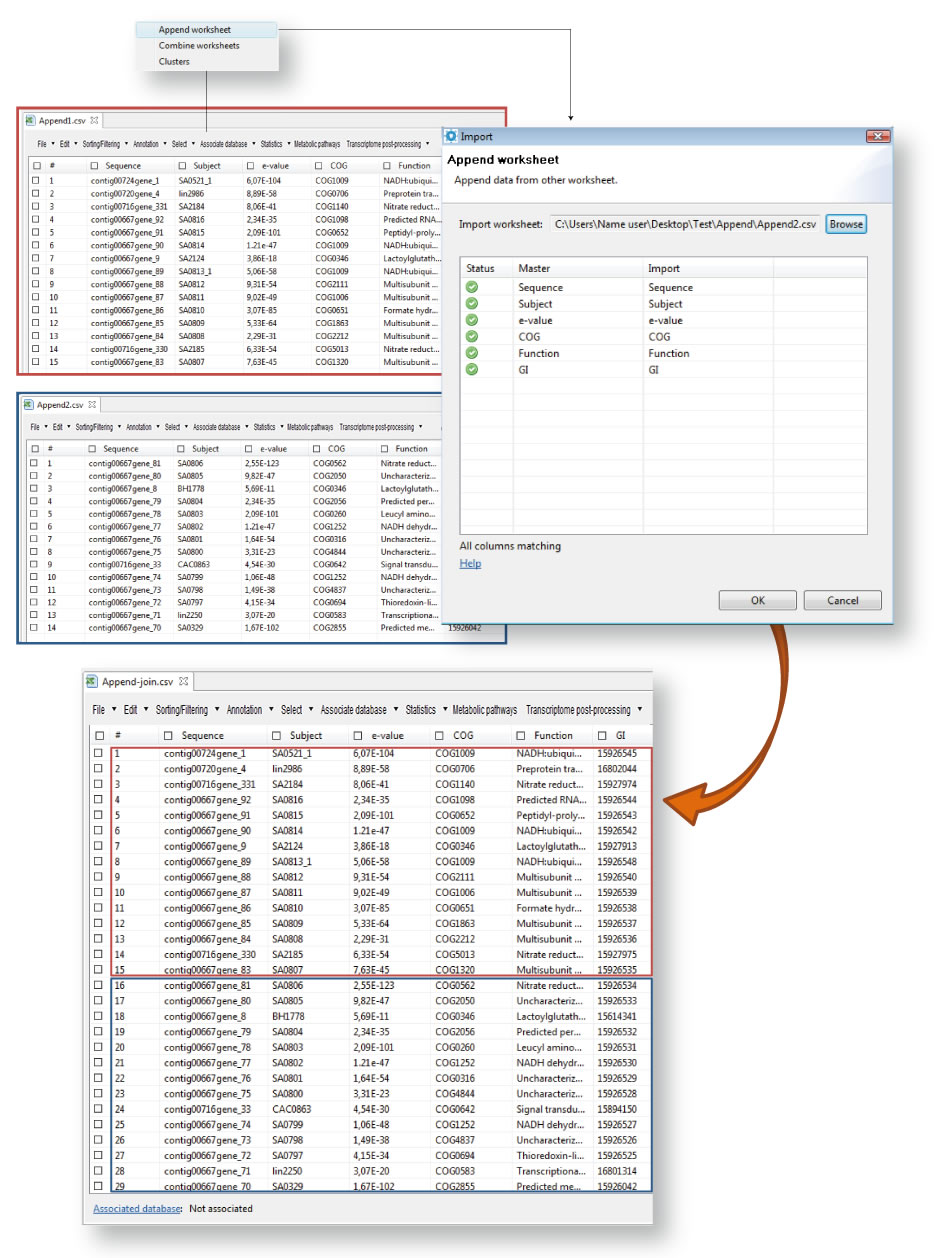
Task: Open the Help link in Import dialog
Action: point(470,564)
